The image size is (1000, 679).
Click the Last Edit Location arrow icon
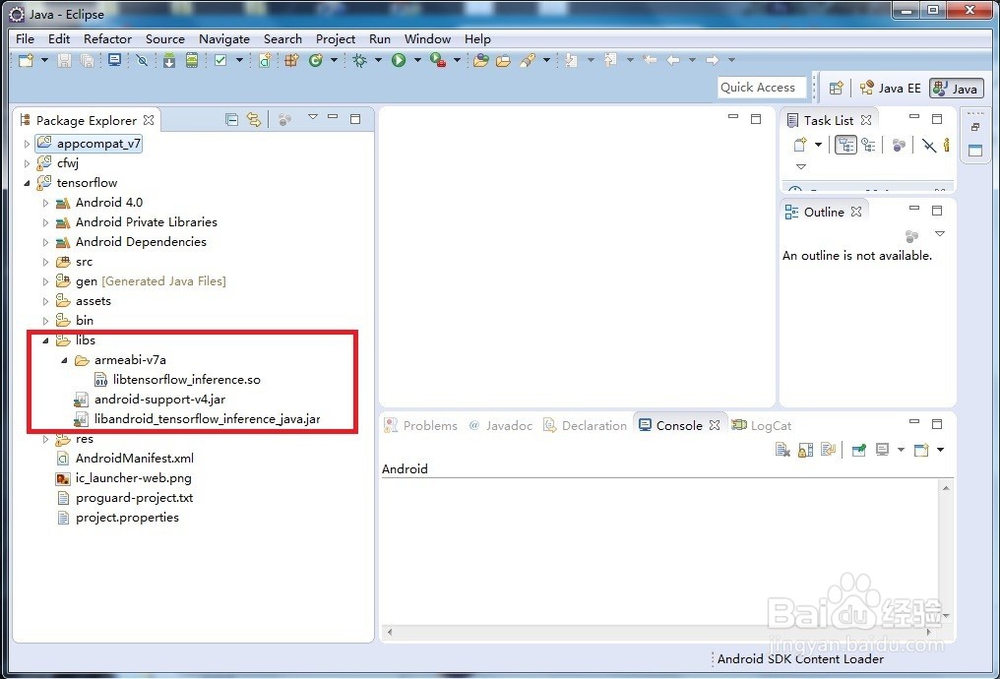(650, 60)
